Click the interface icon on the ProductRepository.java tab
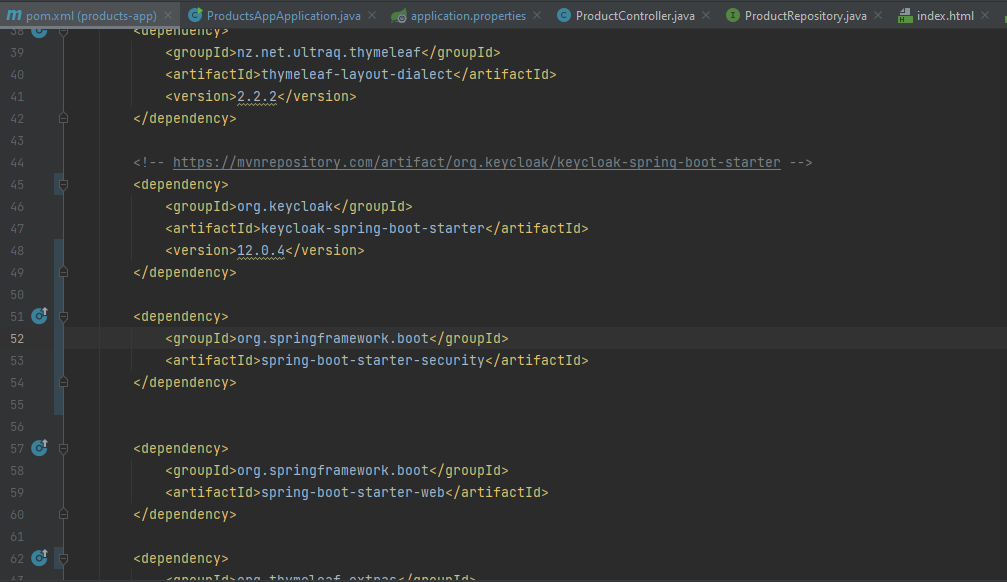Viewport: 1007px width, 582px height. [x=733, y=15]
